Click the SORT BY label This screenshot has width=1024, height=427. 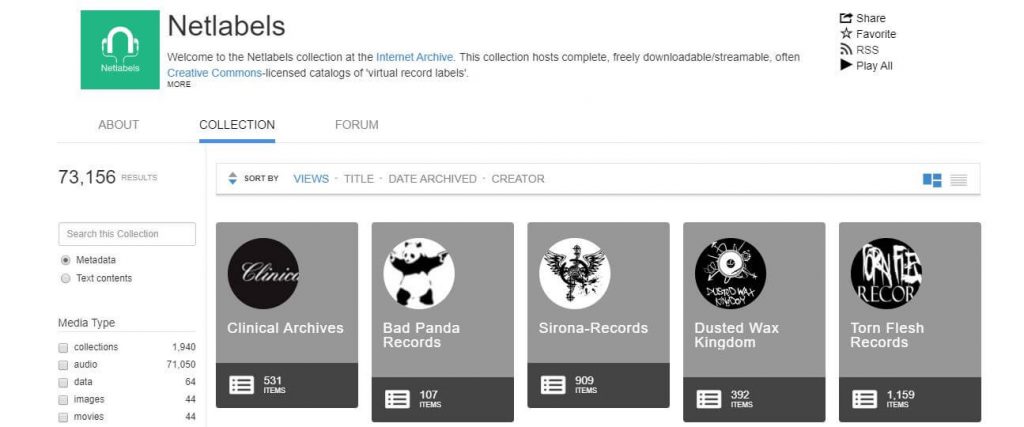261,178
